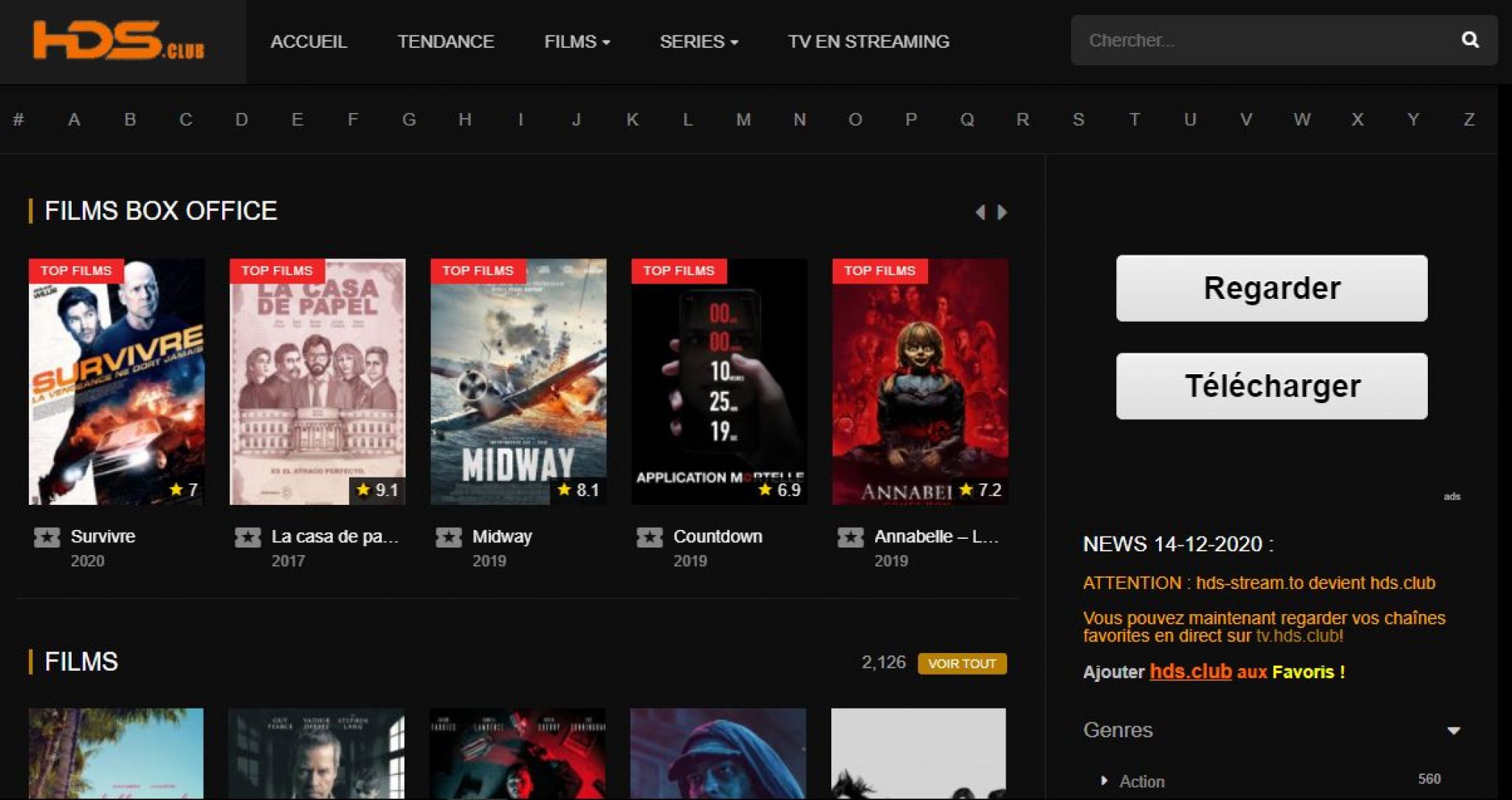Click the VOIR TOUT button
Screen dimensions: 1512x800
point(961,663)
